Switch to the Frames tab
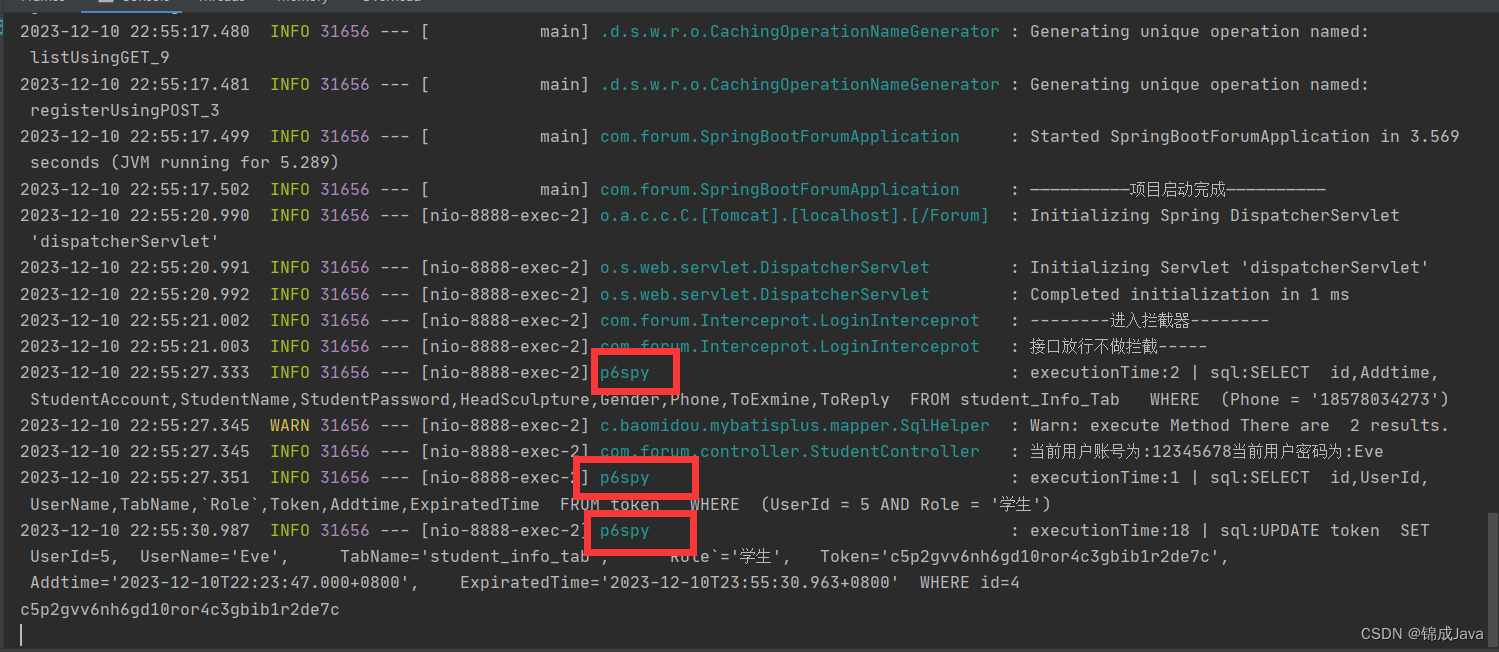 pyautogui.click(x=45, y=3)
